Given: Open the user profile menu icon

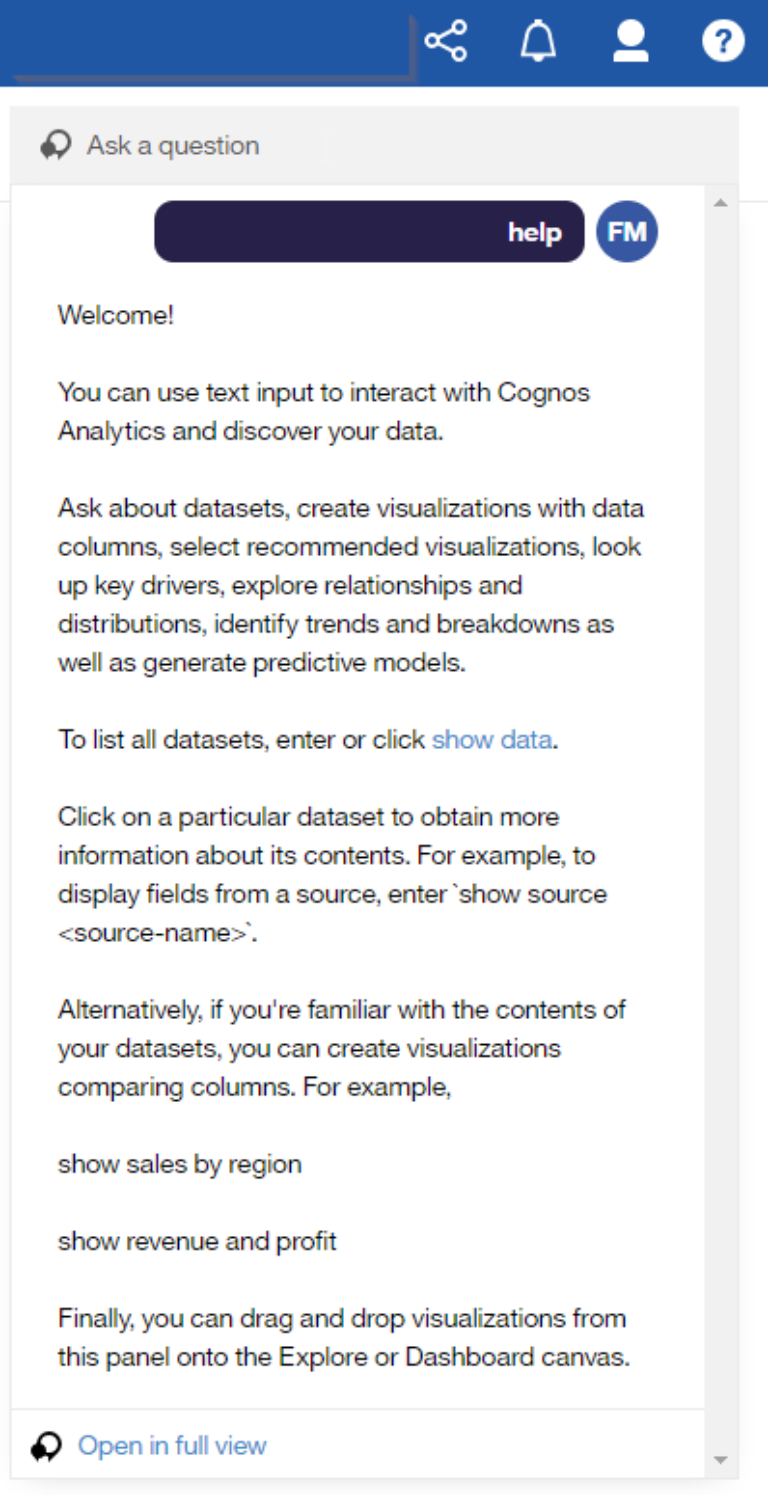Looking at the screenshot, I should (x=631, y=42).
